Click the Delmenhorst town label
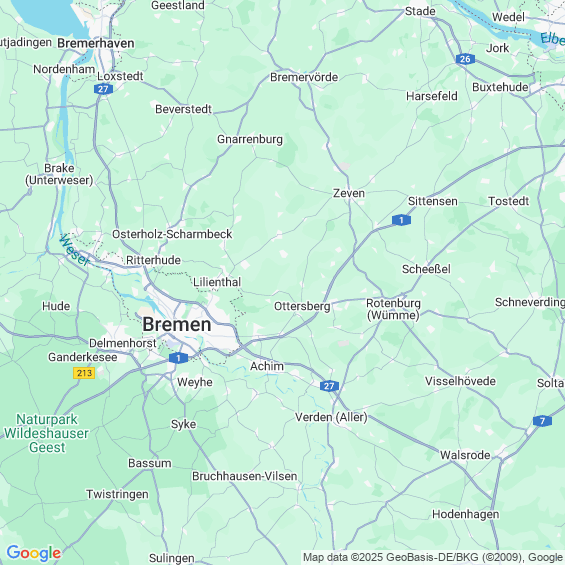 (123, 343)
